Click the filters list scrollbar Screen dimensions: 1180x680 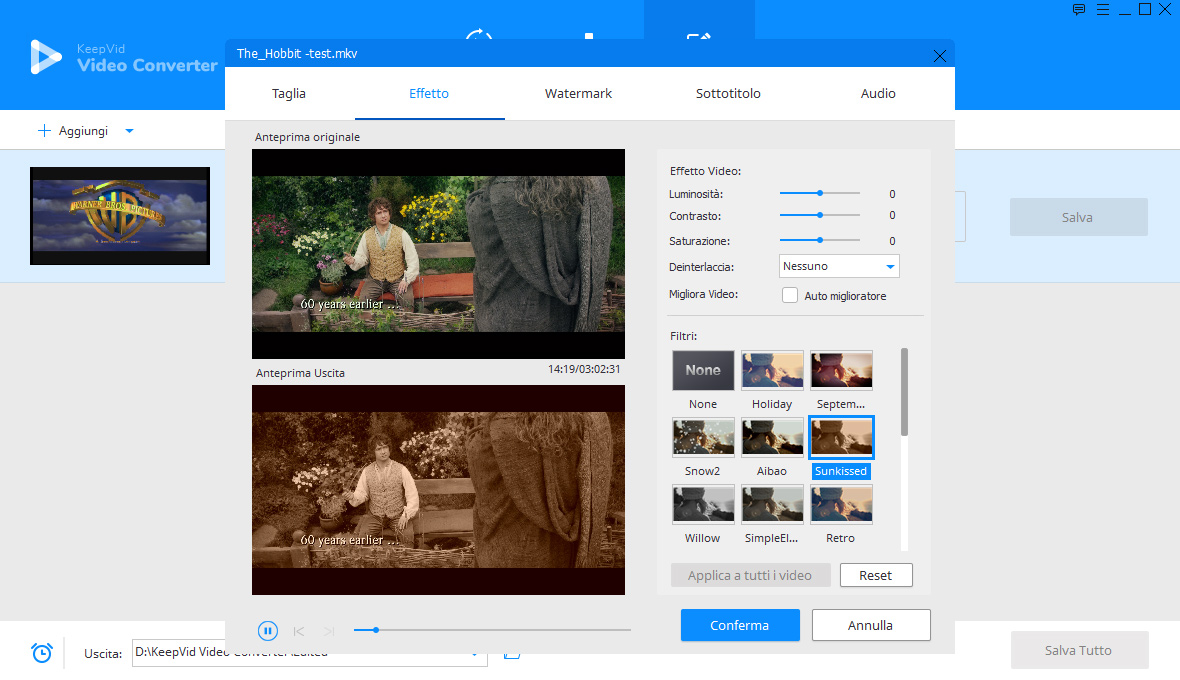(904, 392)
